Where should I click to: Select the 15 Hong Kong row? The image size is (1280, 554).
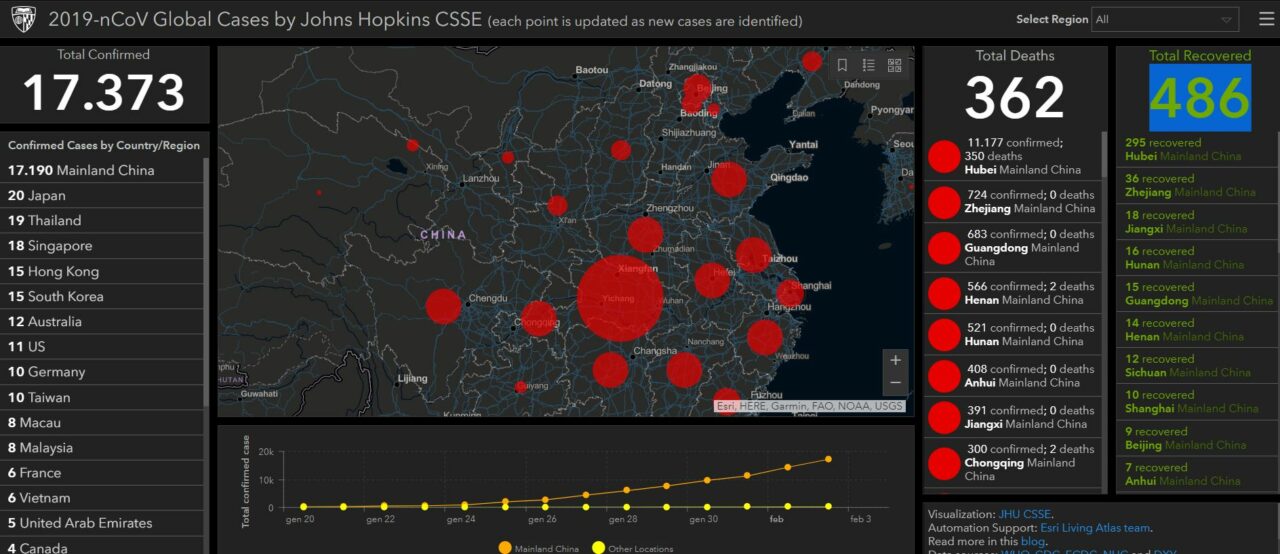[102, 271]
